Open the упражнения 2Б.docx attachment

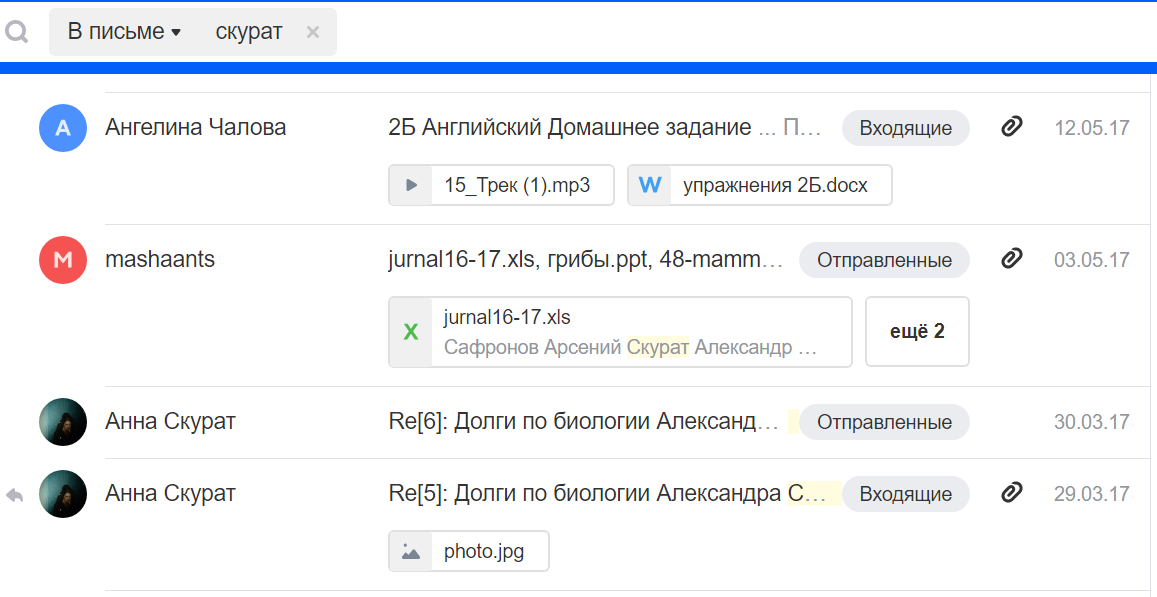tap(759, 185)
